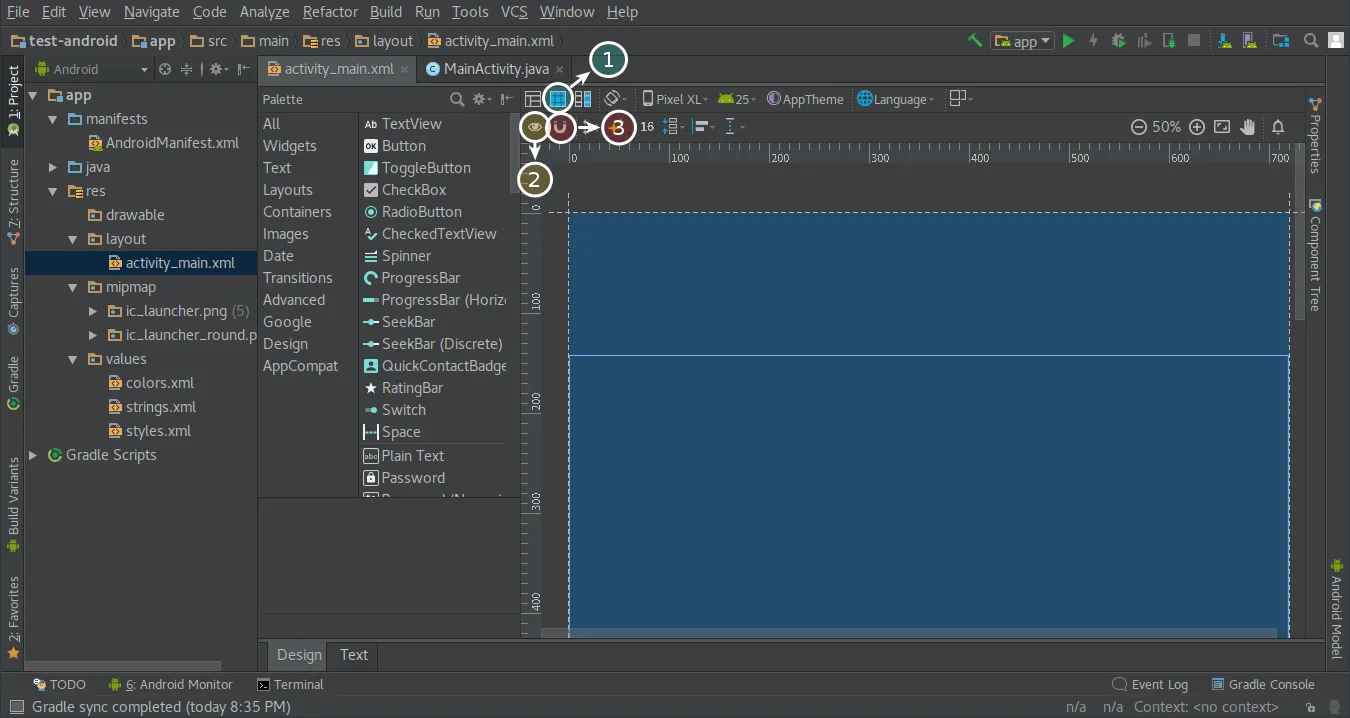Run the app with the green play icon
Image resolution: width=1350 pixels, height=718 pixels.
[x=1067, y=40]
